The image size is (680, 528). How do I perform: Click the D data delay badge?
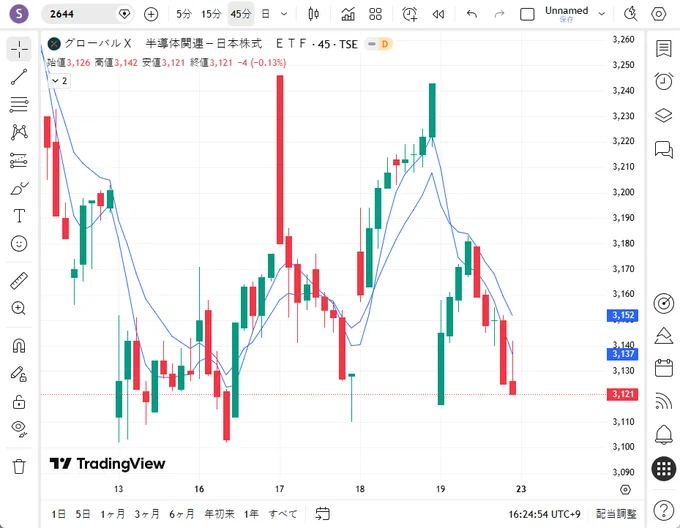(385, 44)
